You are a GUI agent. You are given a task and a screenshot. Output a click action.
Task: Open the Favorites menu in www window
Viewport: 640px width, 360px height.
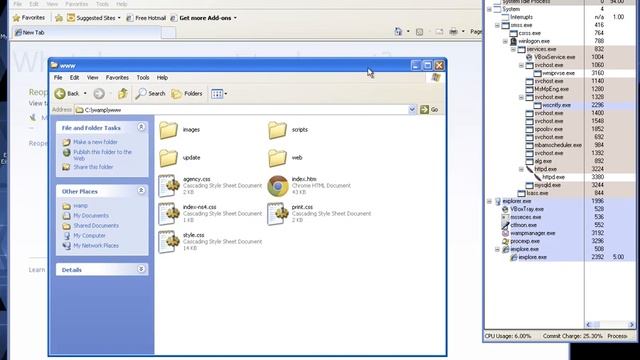coord(117,78)
